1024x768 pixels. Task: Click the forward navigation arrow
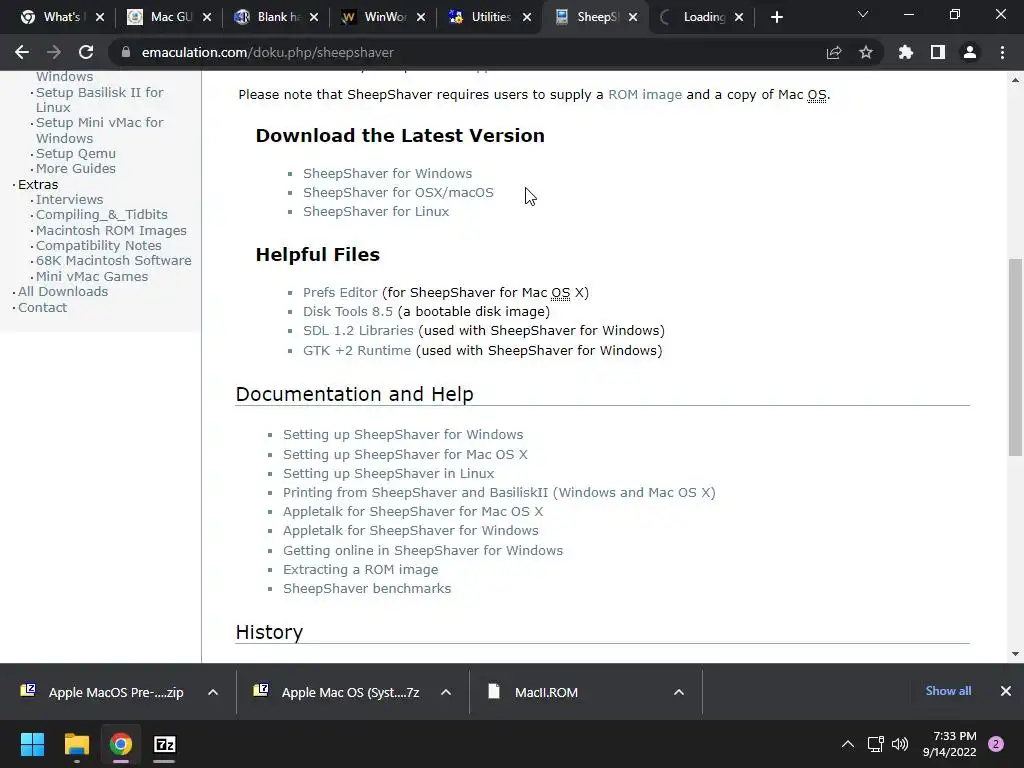point(54,52)
